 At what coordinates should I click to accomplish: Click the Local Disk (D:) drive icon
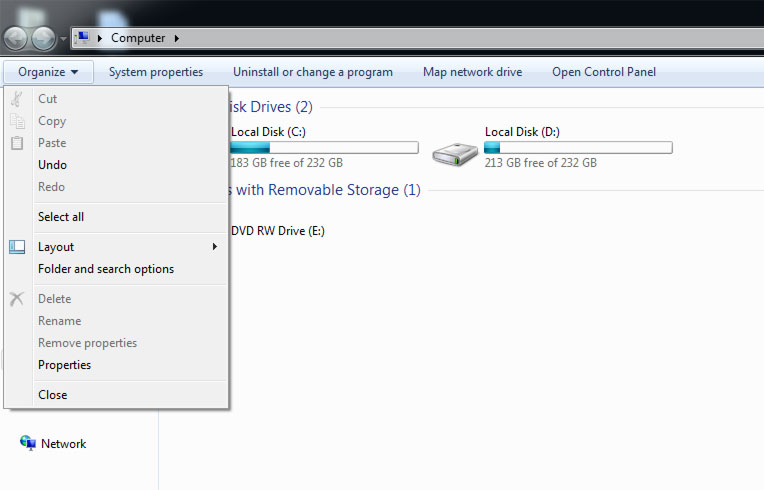pyautogui.click(x=455, y=153)
